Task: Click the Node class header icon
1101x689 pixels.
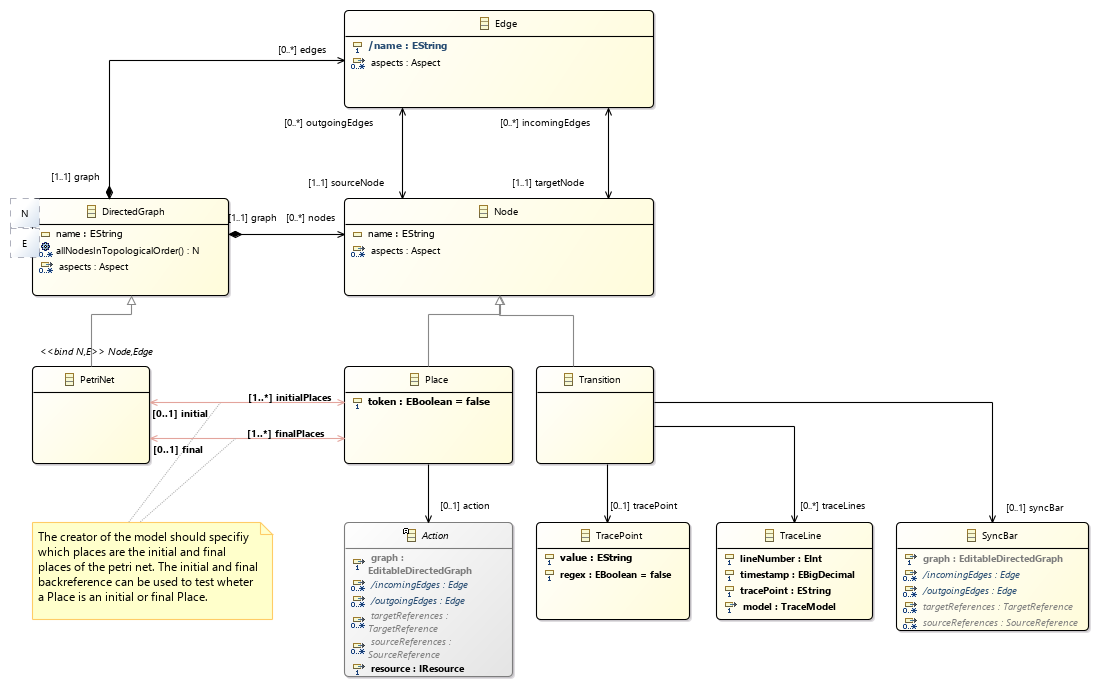Action: (483, 212)
